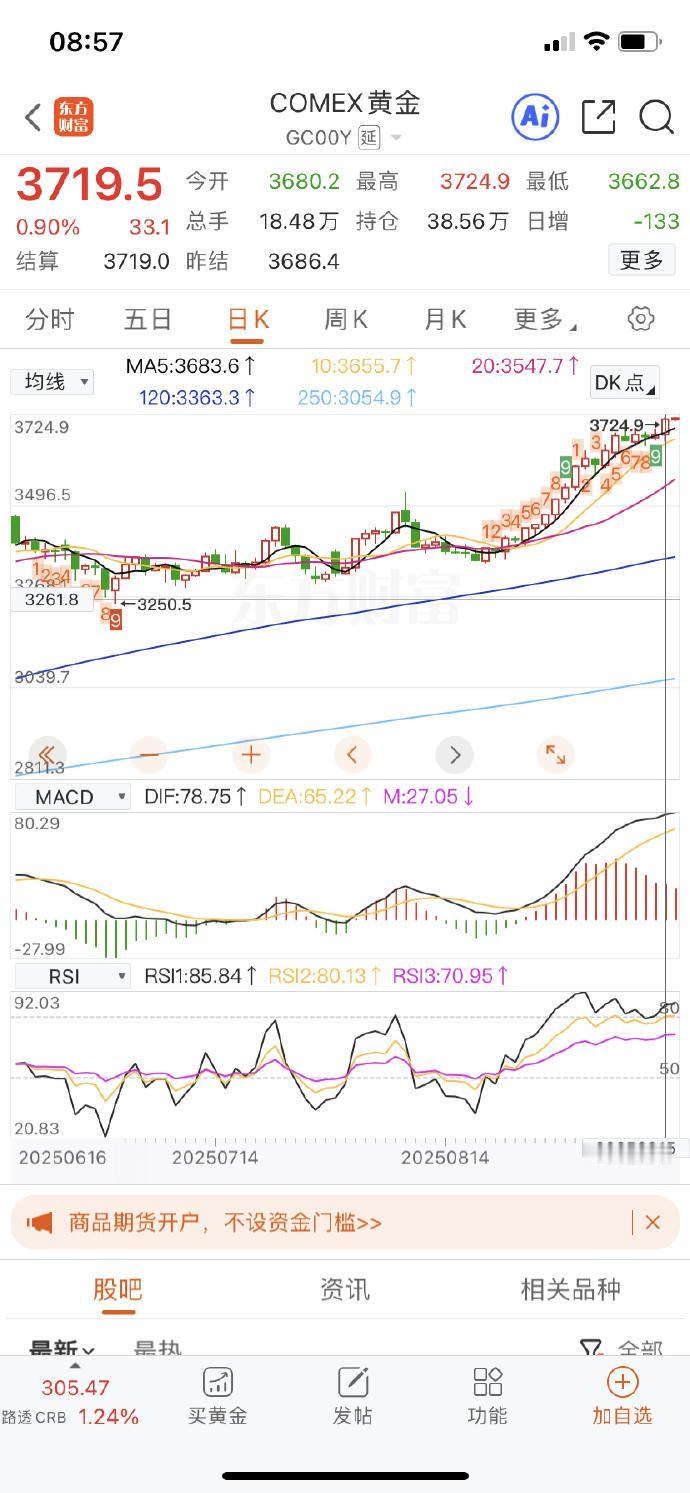Tap the megaphone icon in banner

click(x=39, y=1222)
